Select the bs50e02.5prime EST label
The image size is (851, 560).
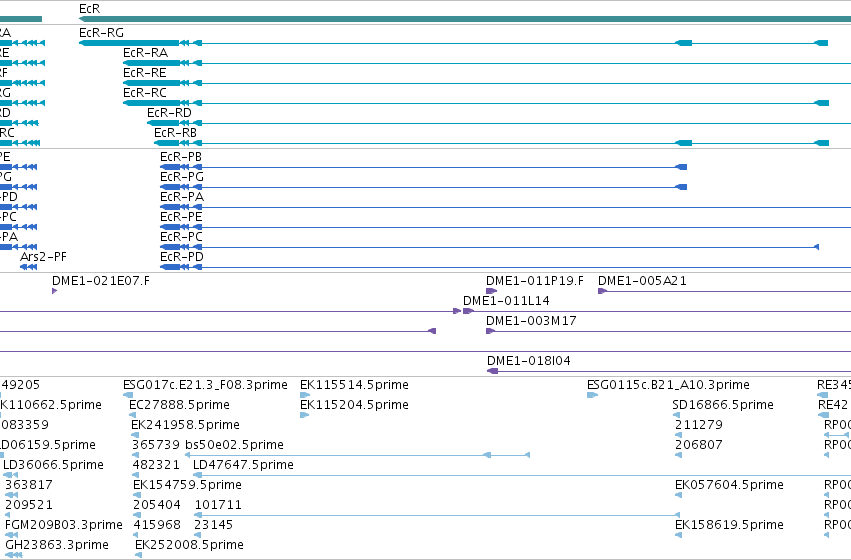234,445
